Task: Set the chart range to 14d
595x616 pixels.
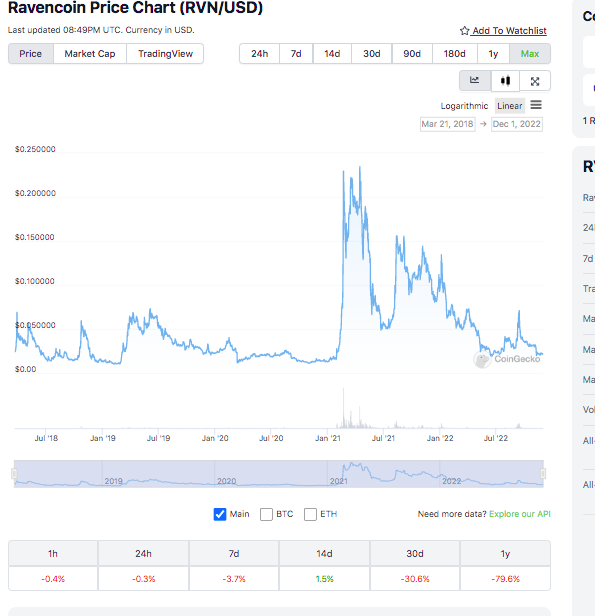Action: [332, 54]
